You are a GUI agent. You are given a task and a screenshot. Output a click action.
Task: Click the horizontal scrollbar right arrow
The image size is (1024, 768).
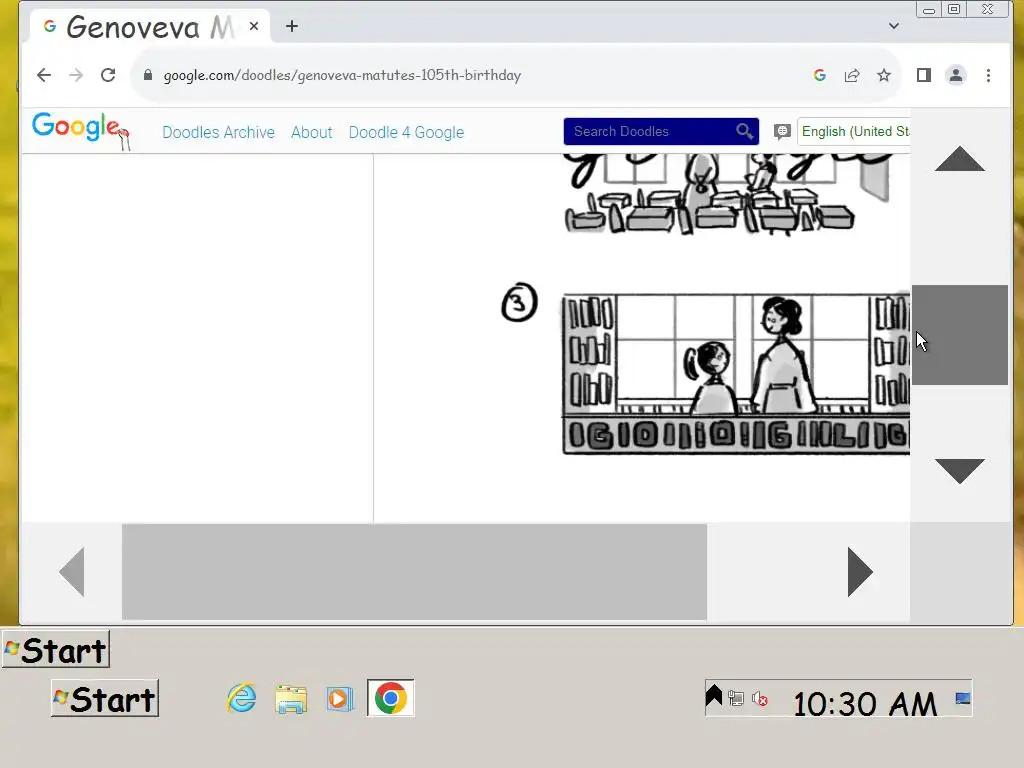pos(860,572)
